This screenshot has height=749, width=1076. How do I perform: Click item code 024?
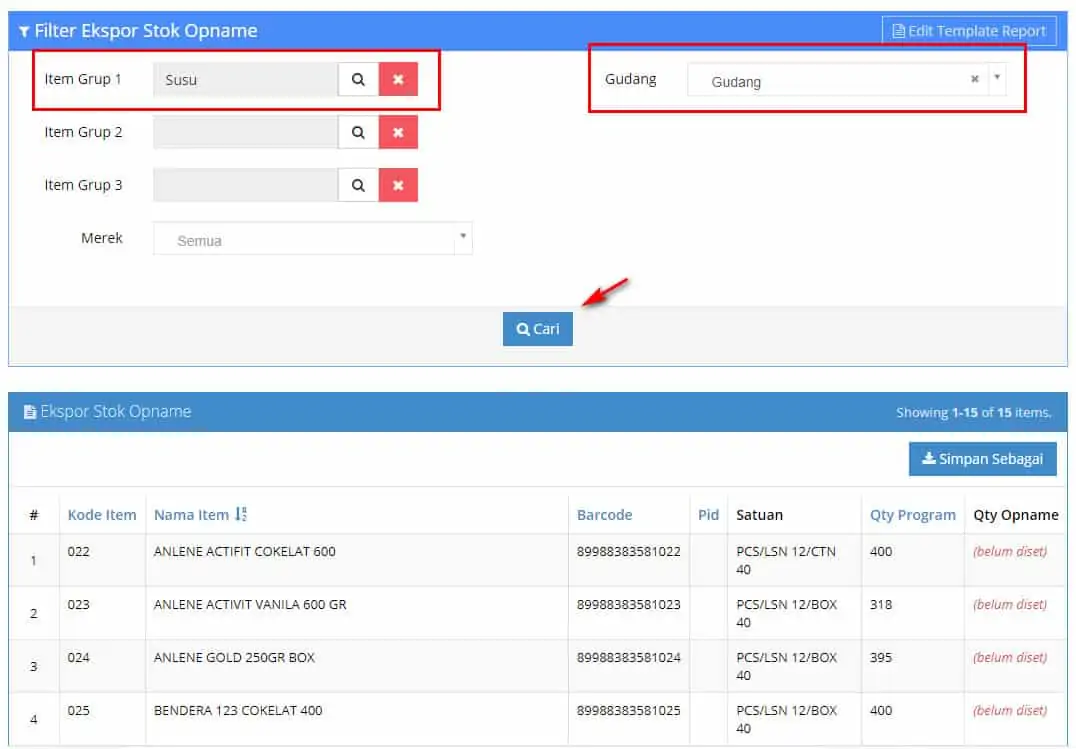(78, 657)
